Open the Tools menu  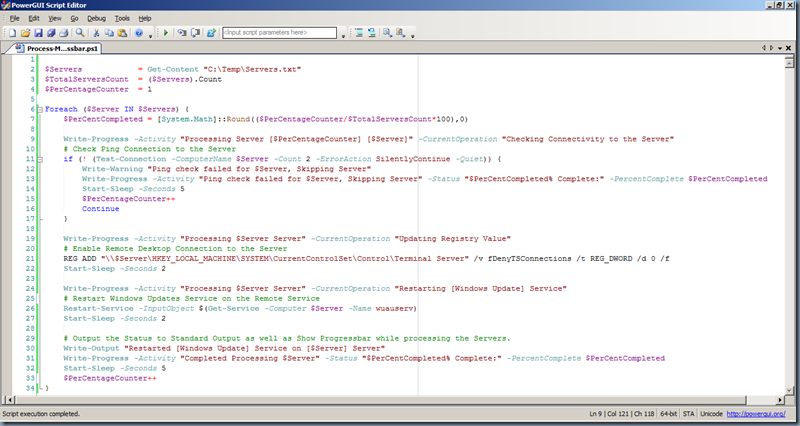(122, 18)
